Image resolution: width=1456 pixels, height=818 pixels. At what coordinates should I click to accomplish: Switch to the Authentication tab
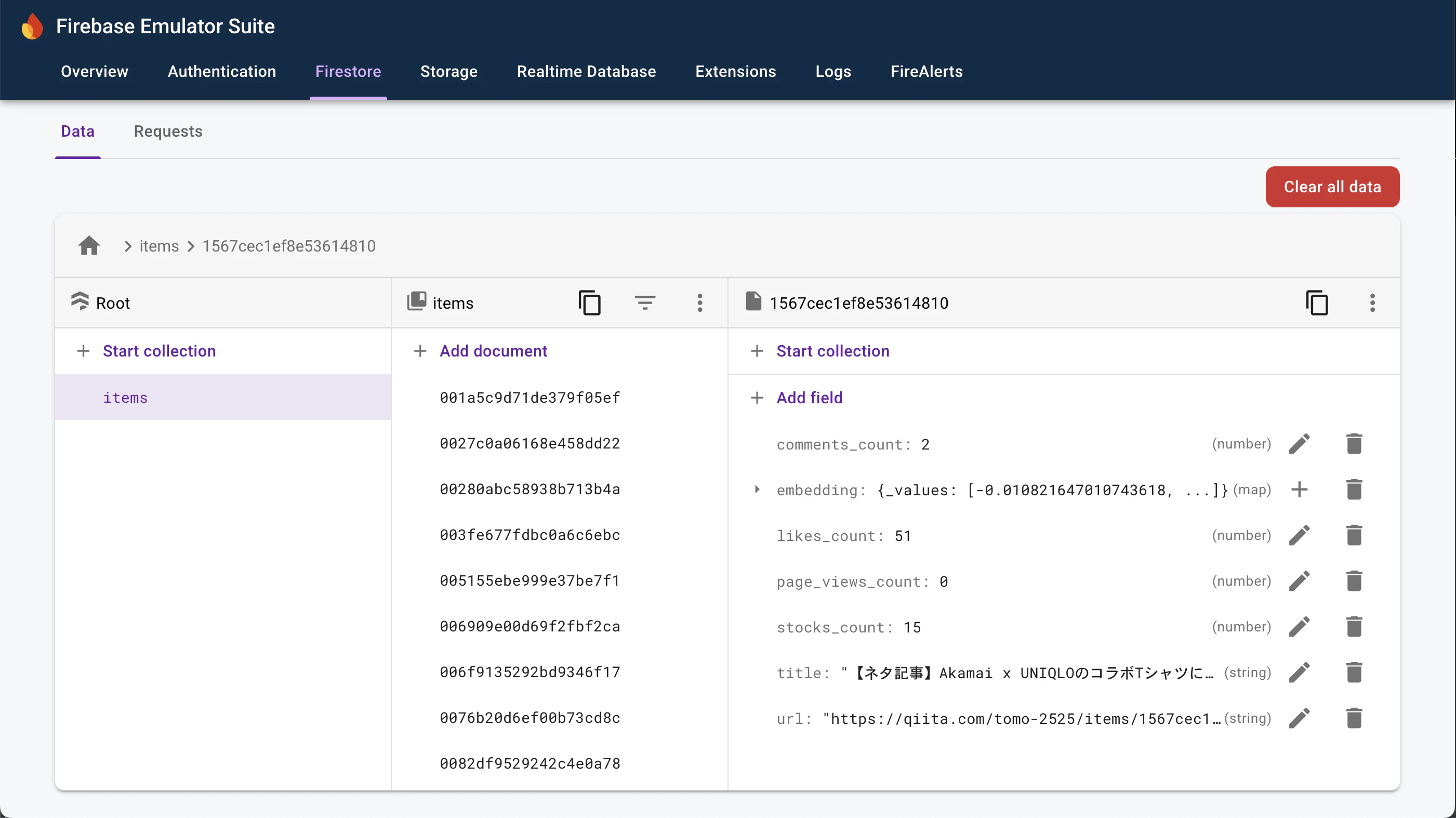[x=221, y=71]
